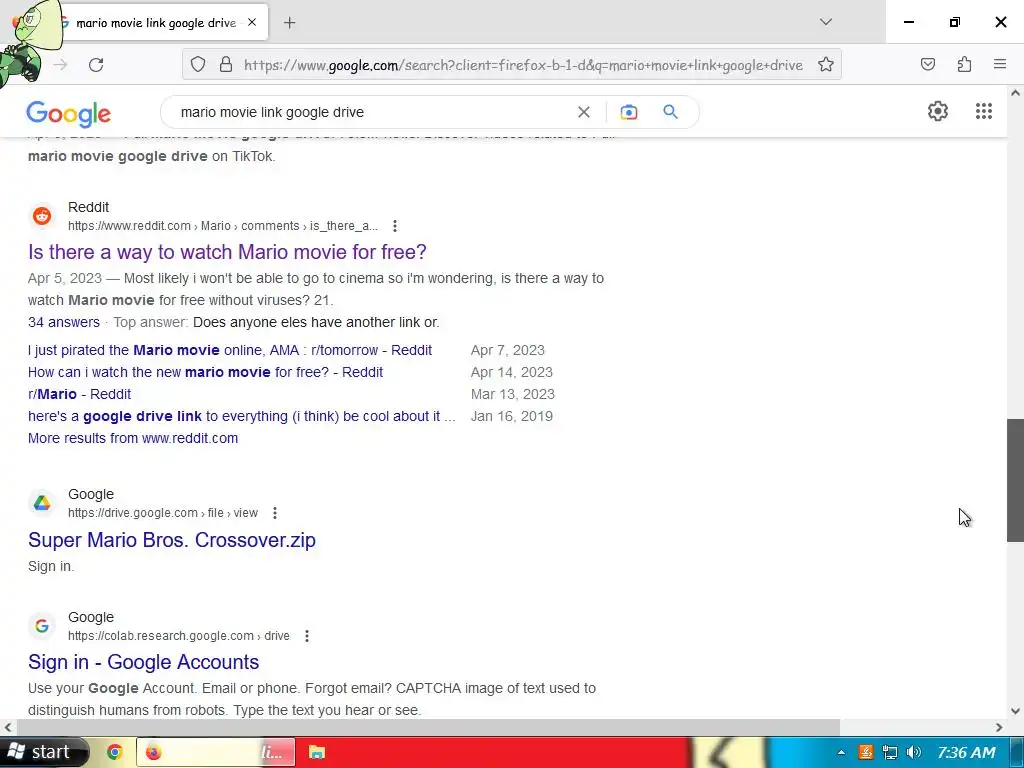Screen dimensions: 1024x768
Task: Click the padlock site security icon
Action: 226,65
